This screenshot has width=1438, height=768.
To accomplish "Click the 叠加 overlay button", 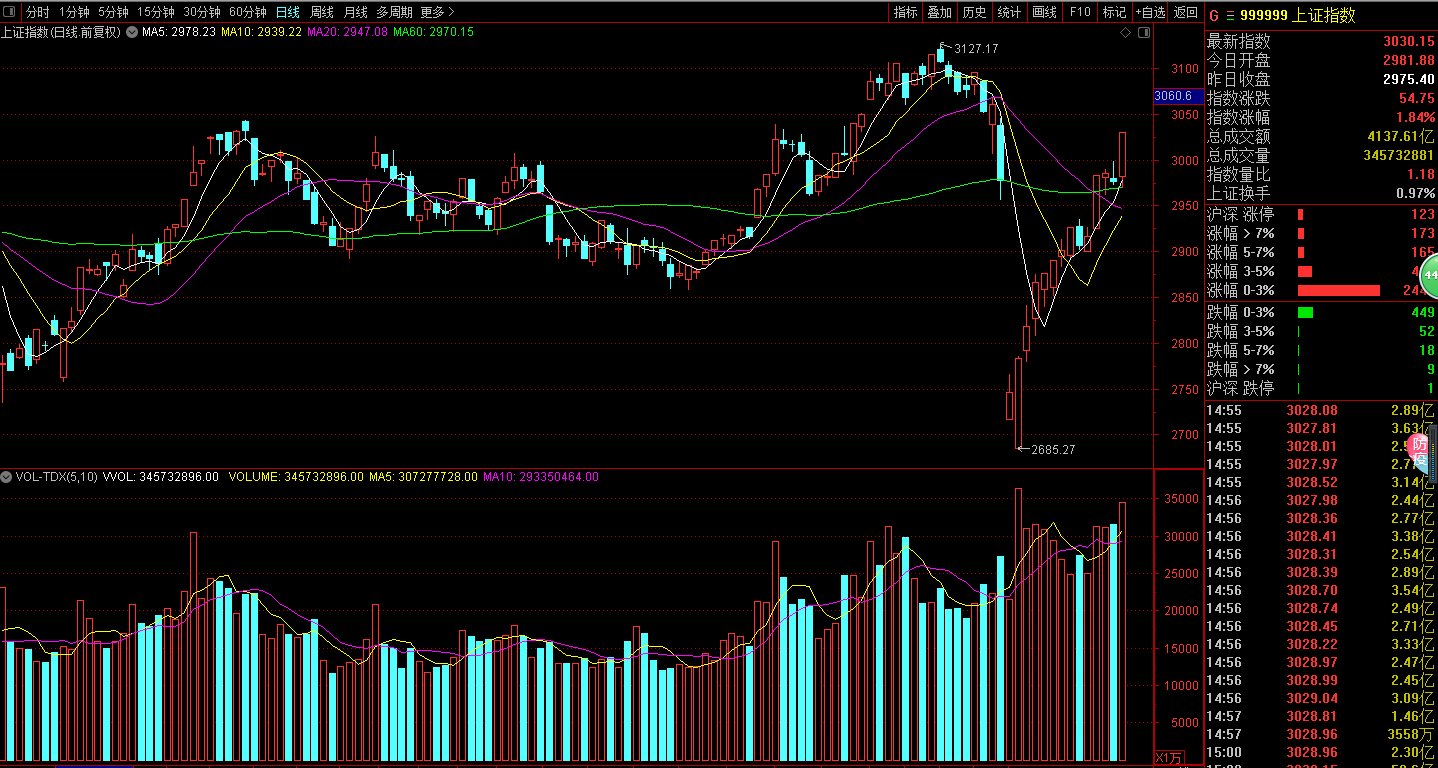I will (x=940, y=12).
